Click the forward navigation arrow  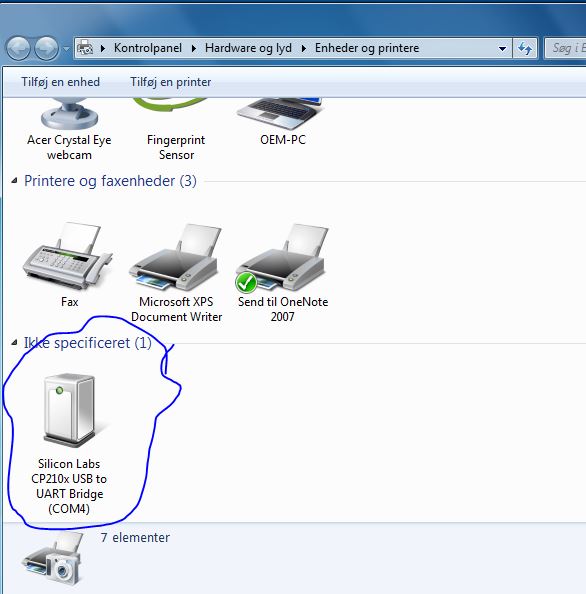click(46, 48)
